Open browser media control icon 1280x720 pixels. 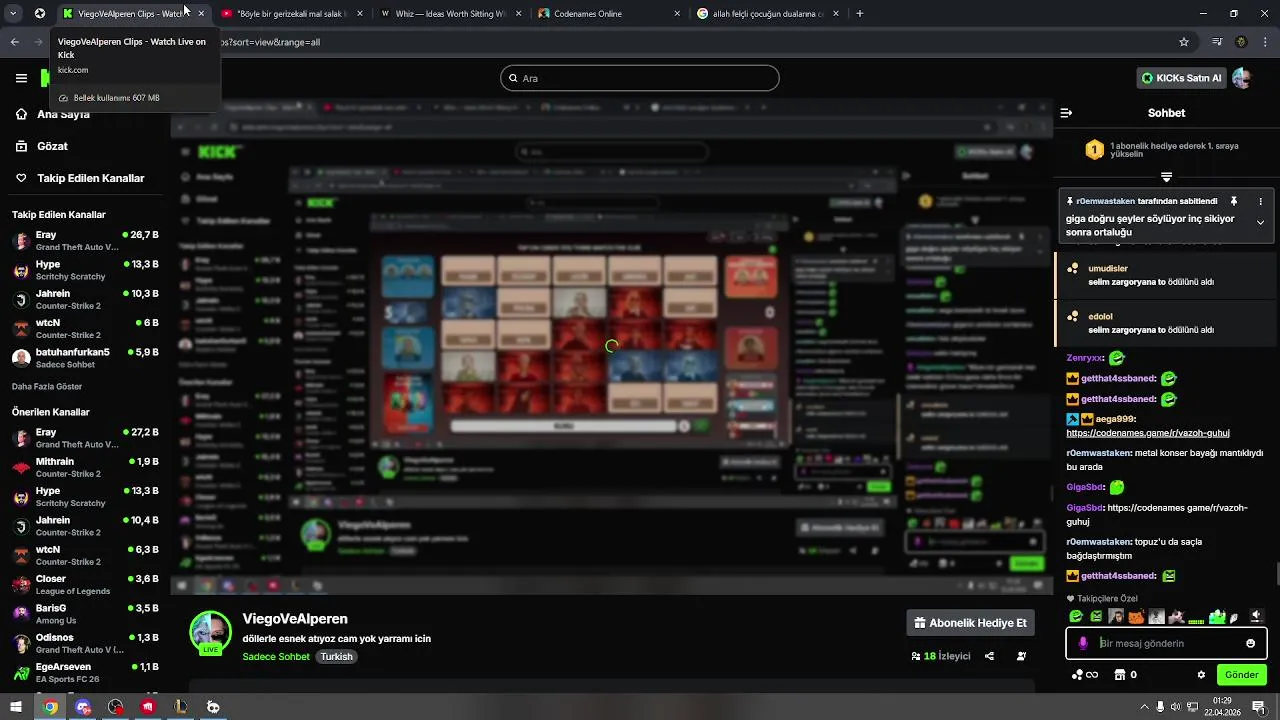click(x=1217, y=42)
